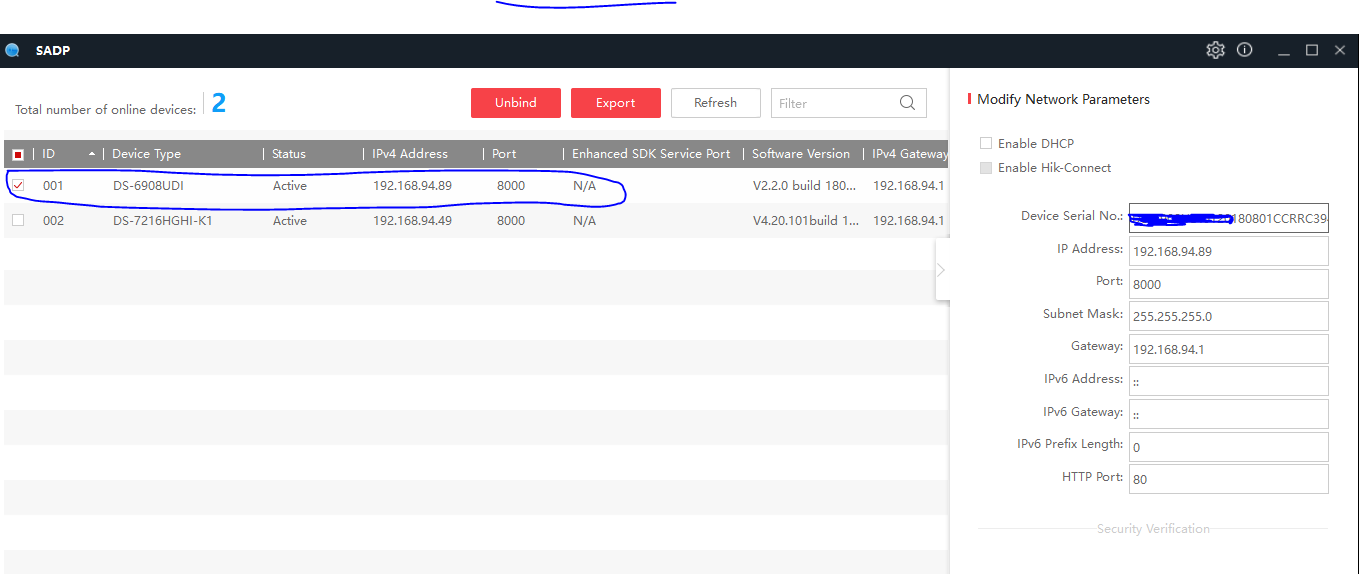Minimize the SADP window

[1284, 50]
